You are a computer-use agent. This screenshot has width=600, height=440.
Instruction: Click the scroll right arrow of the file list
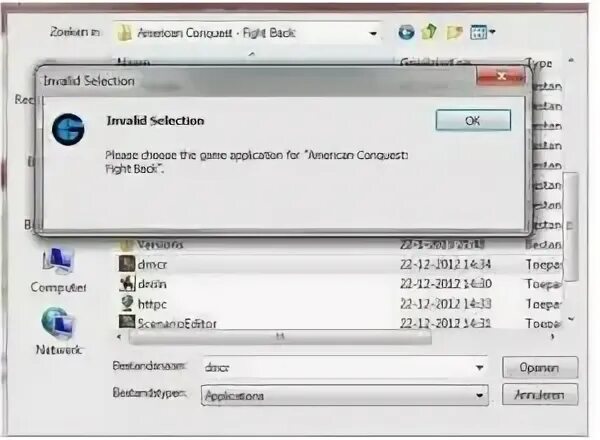tap(552, 337)
